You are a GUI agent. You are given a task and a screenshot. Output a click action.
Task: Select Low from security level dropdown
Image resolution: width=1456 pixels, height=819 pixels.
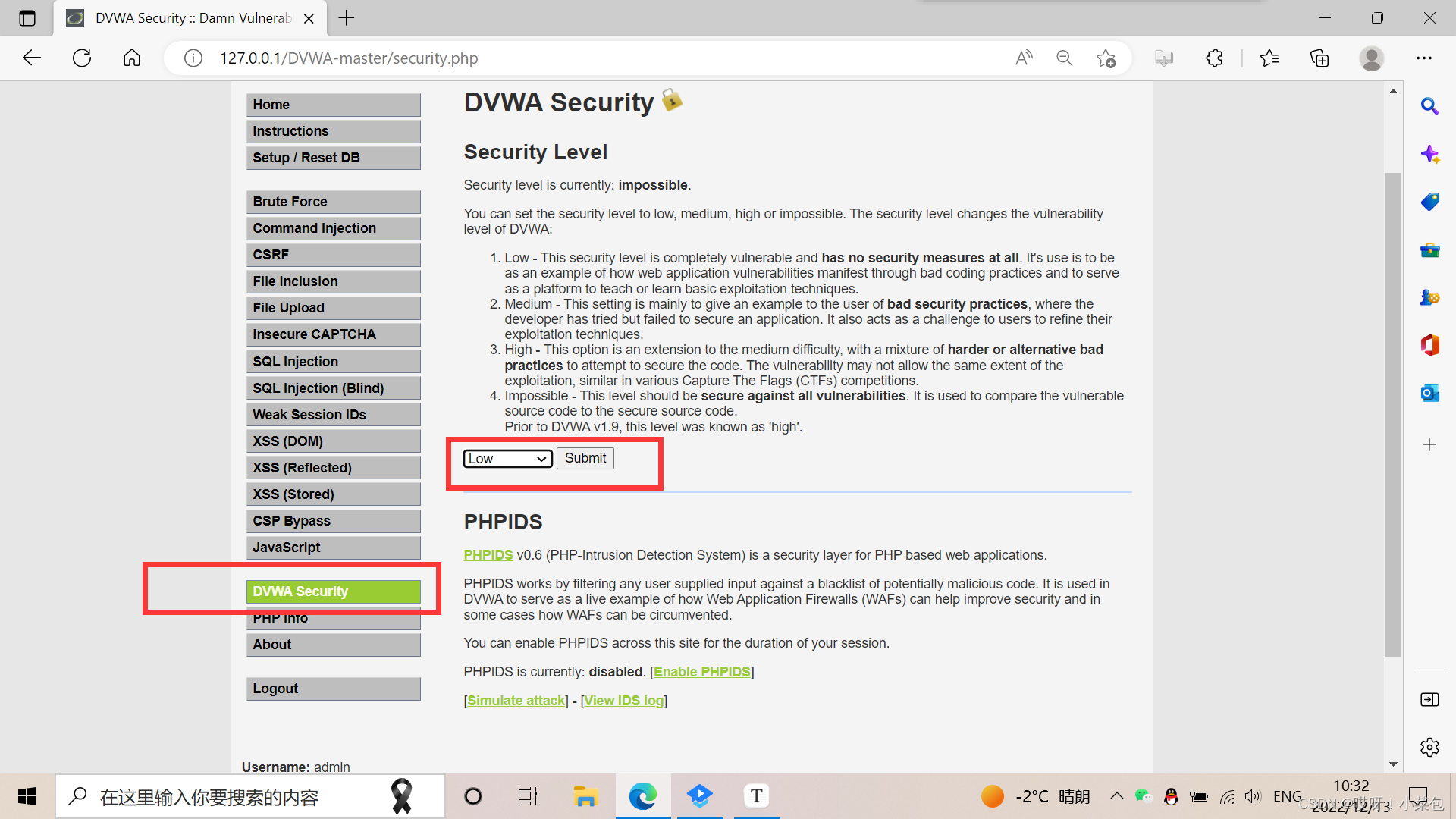pyautogui.click(x=507, y=458)
